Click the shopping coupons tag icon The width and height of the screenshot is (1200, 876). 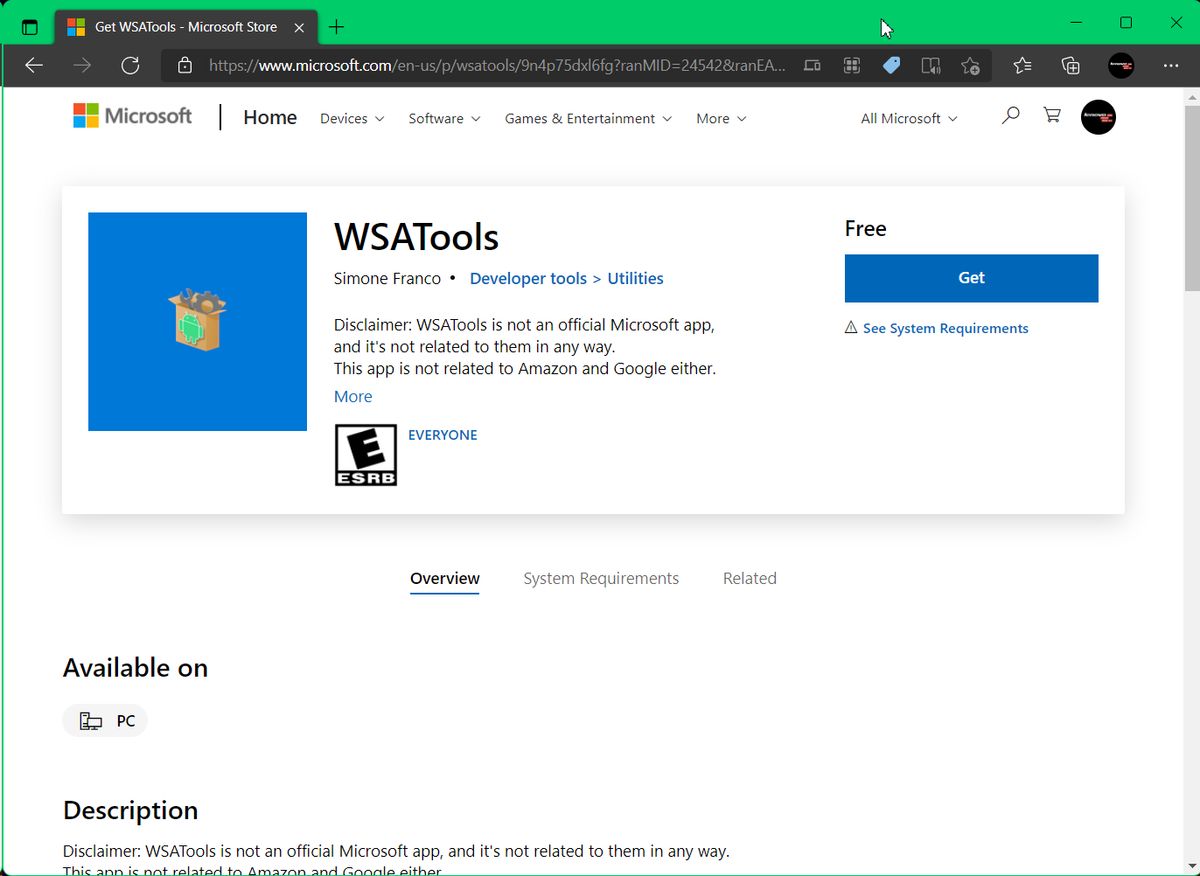(891, 65)
